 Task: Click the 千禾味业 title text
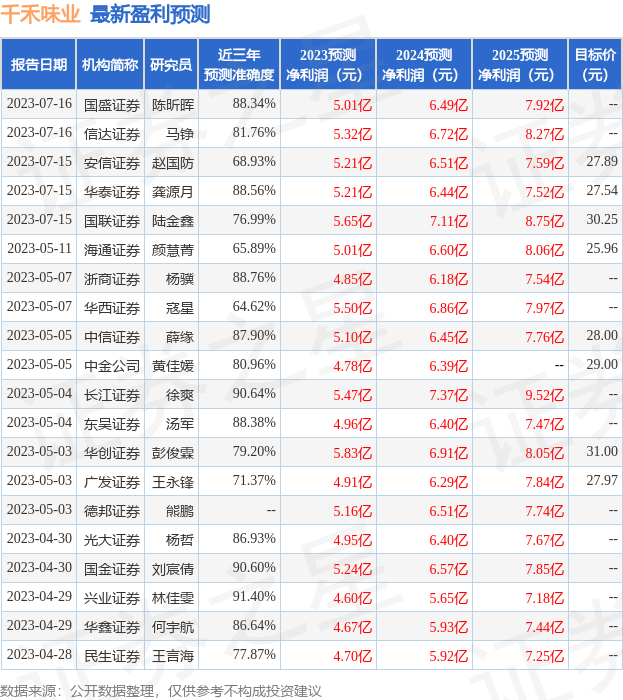click(40, 14)
